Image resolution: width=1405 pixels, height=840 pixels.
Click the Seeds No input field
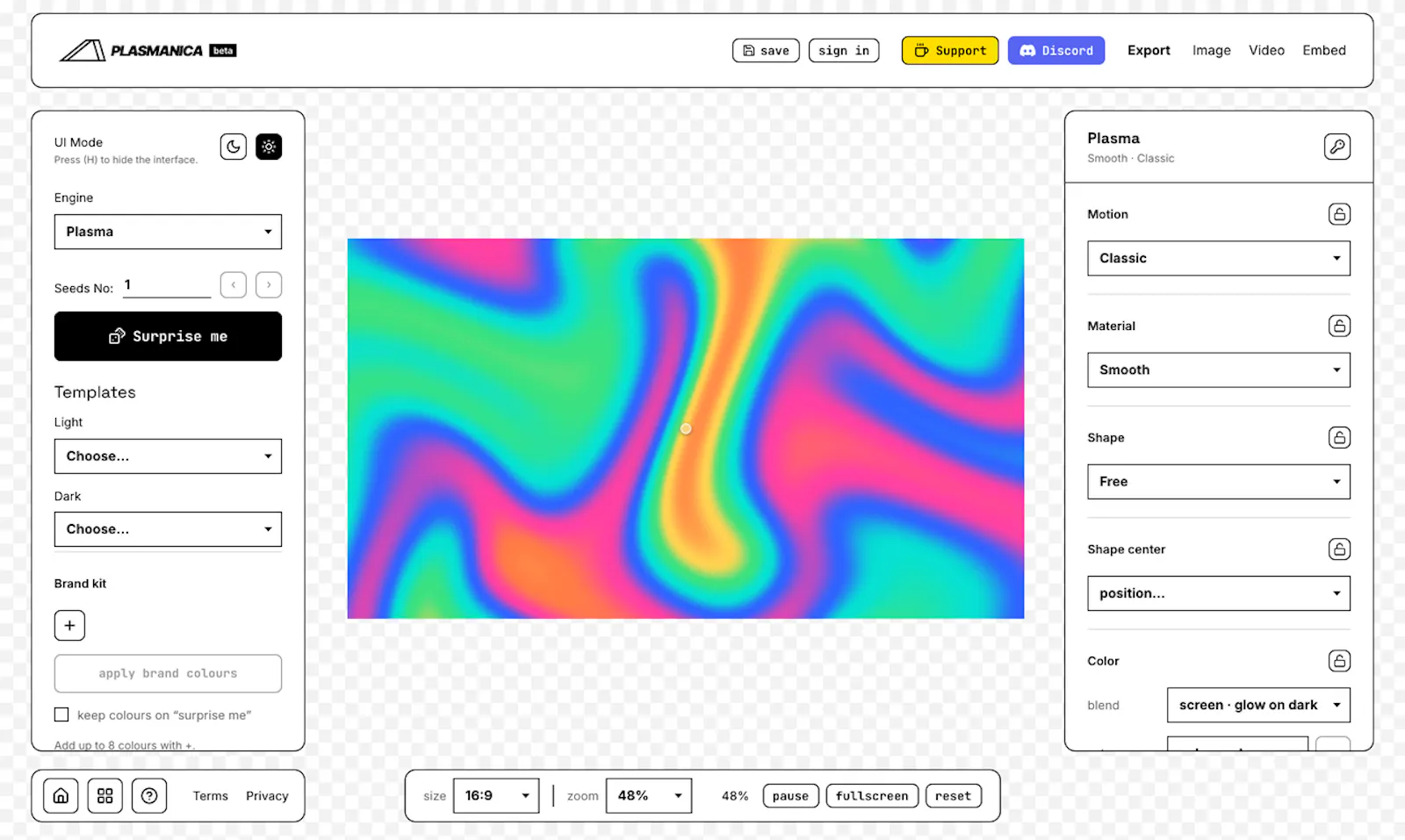click(167, 285)
